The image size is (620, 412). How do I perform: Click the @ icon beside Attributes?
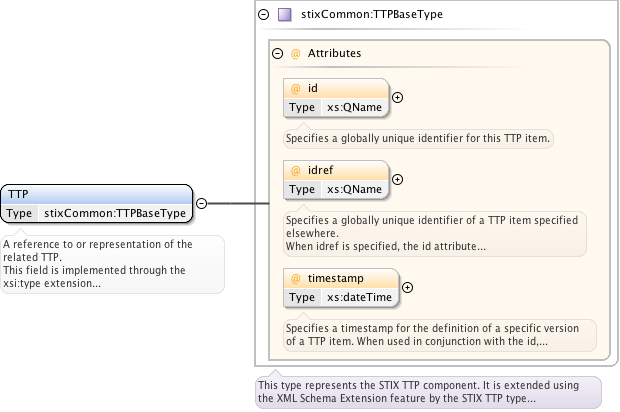click(296, 53)
